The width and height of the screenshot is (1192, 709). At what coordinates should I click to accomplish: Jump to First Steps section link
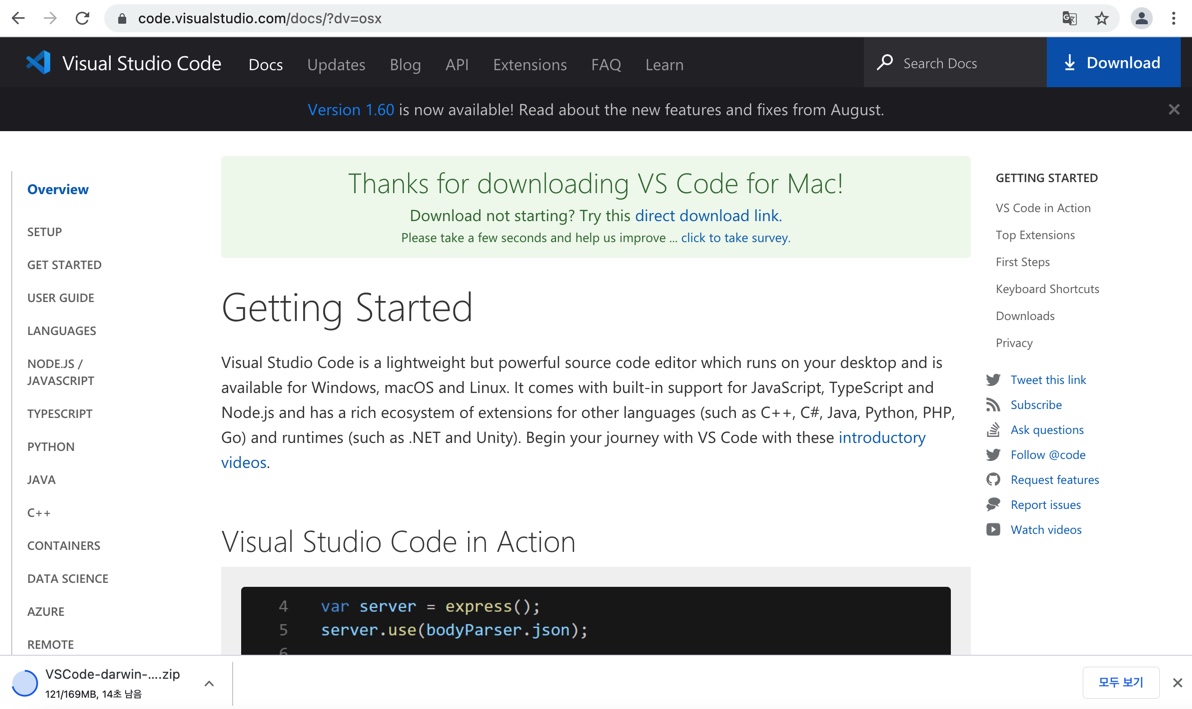[1022, 261]
